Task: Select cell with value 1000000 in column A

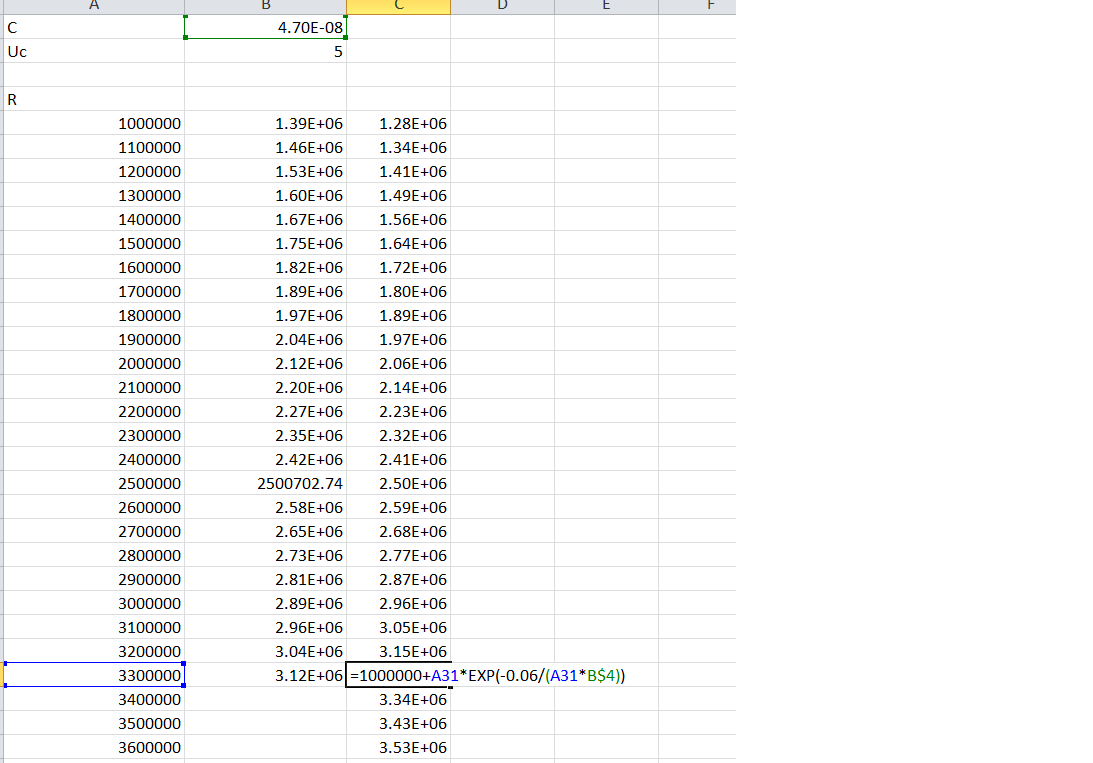Action: [x=94, y=123]
